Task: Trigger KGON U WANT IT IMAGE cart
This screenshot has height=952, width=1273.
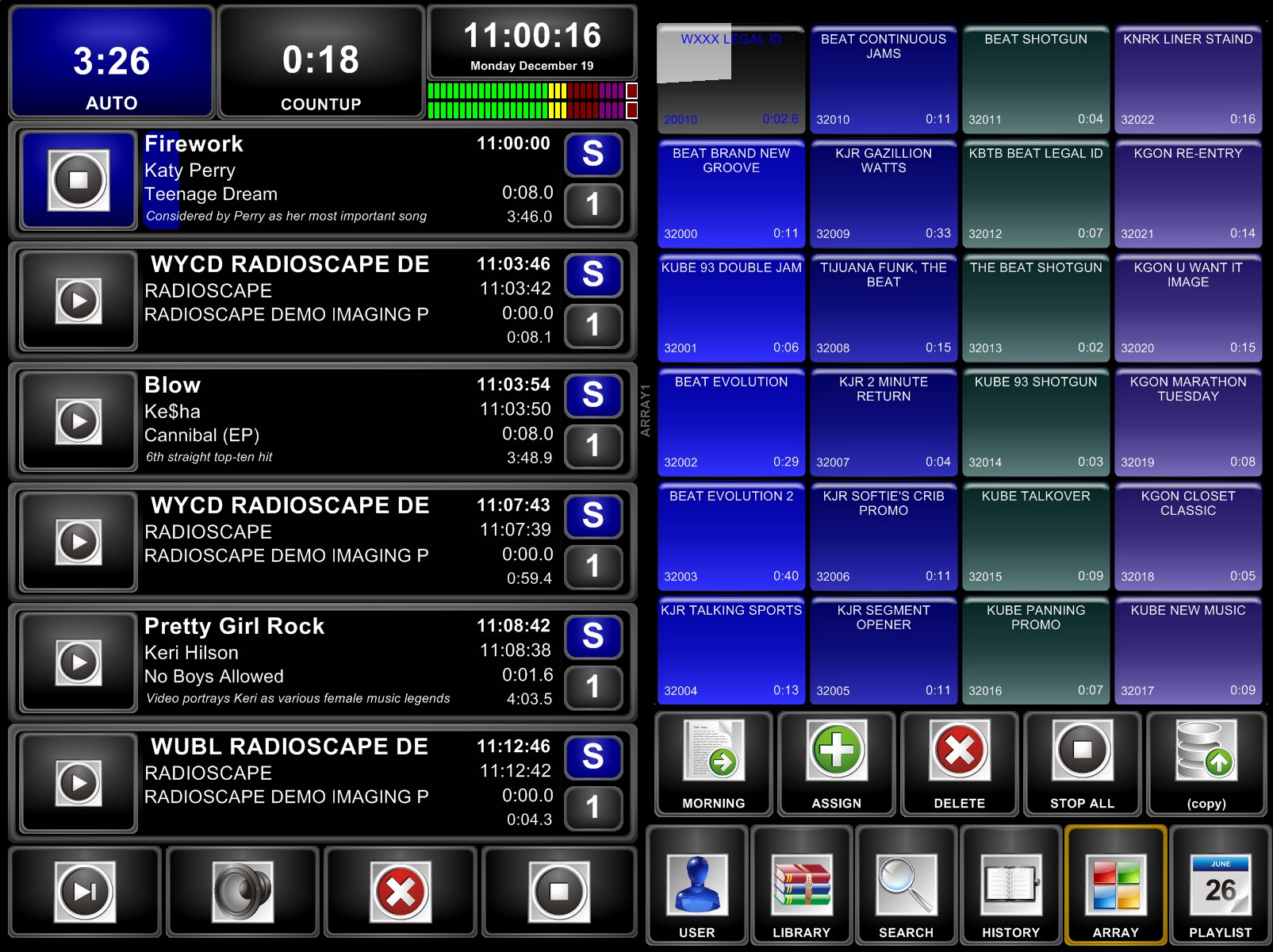Action: tap(1188, 308)
